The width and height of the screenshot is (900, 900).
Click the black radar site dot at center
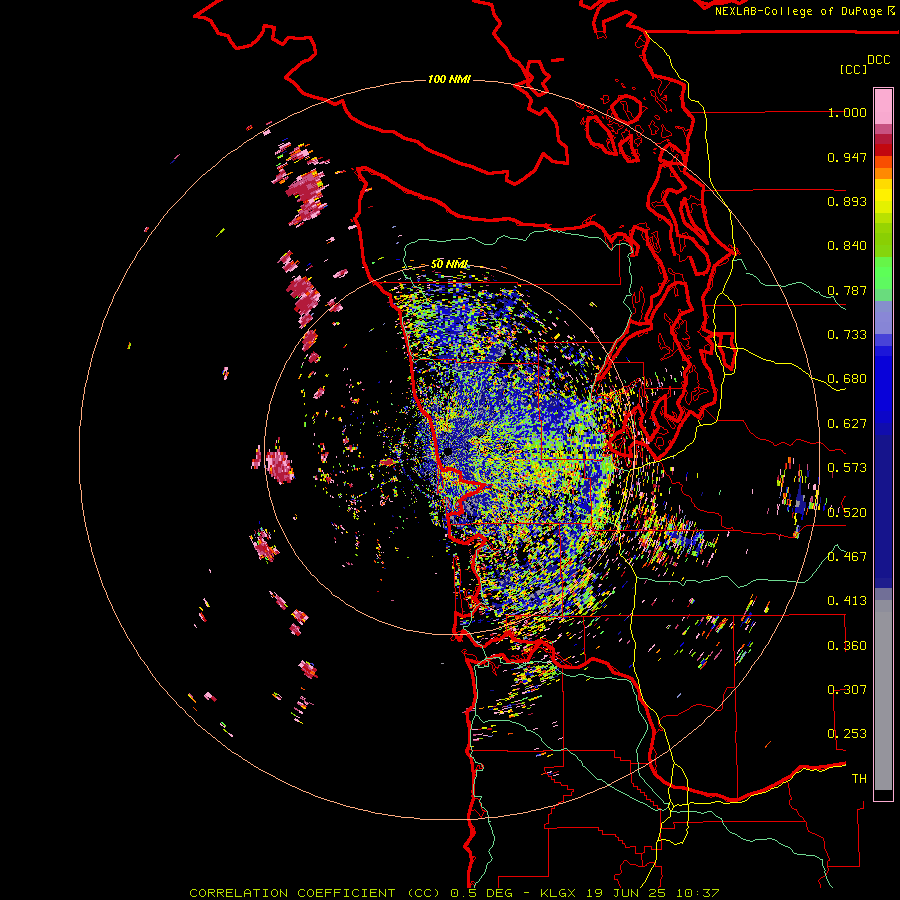point(447,452)
